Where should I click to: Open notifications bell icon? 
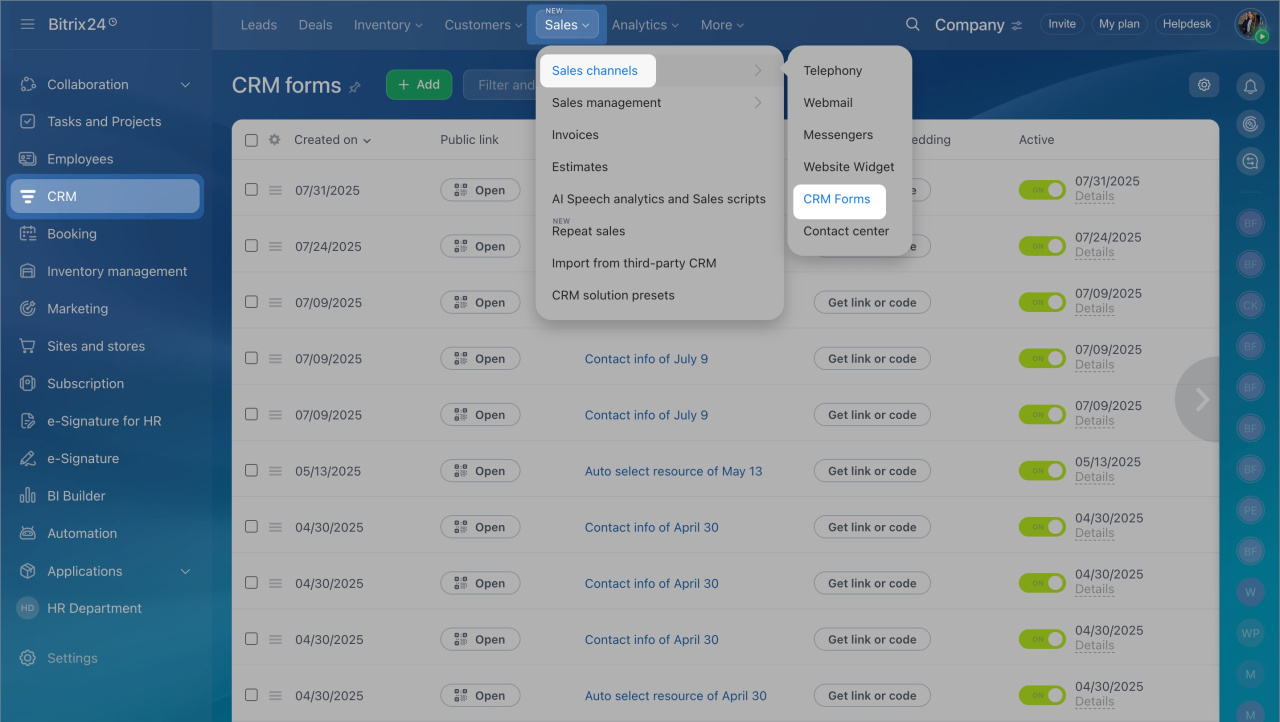coord(1249,86)
